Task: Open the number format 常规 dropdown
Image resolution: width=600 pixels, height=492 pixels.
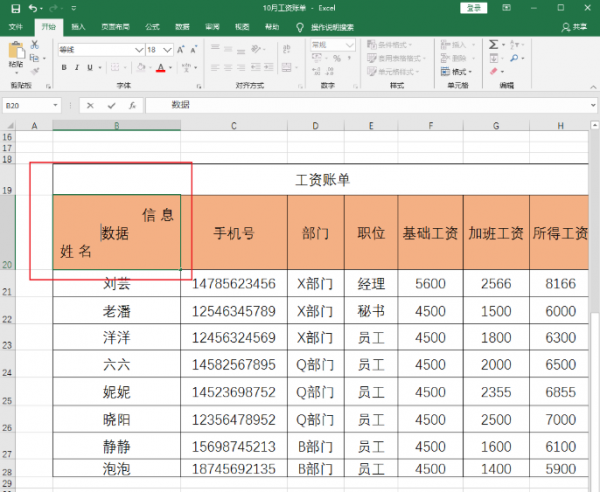Action: click(x=349, y=45)
